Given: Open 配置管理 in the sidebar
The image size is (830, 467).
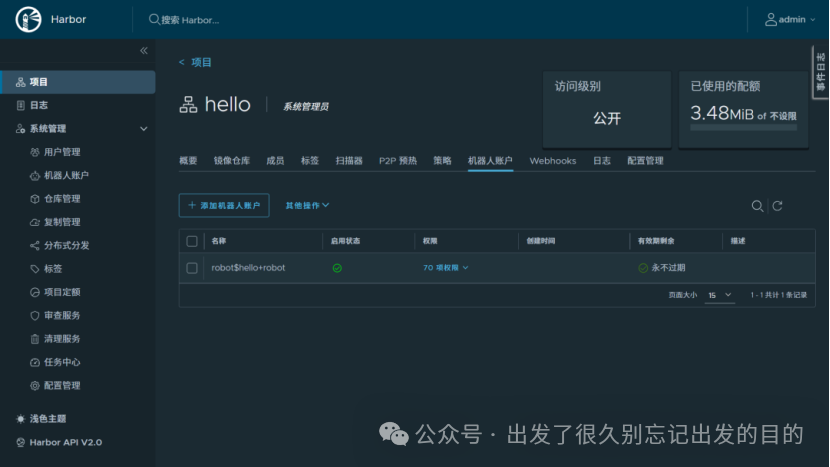Looking at the screenshot, I should click(62, 385).
